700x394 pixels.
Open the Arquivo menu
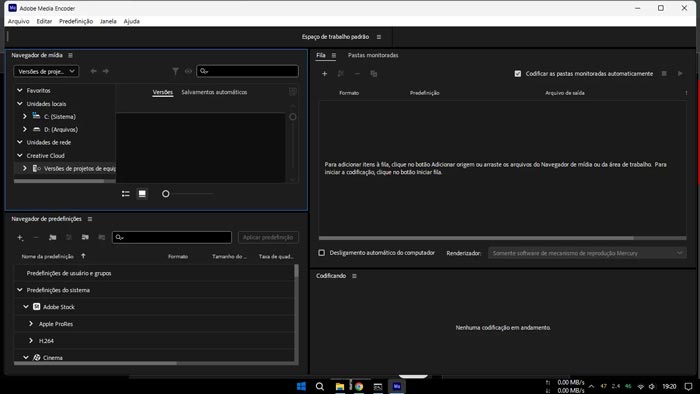tap(18, 21)
